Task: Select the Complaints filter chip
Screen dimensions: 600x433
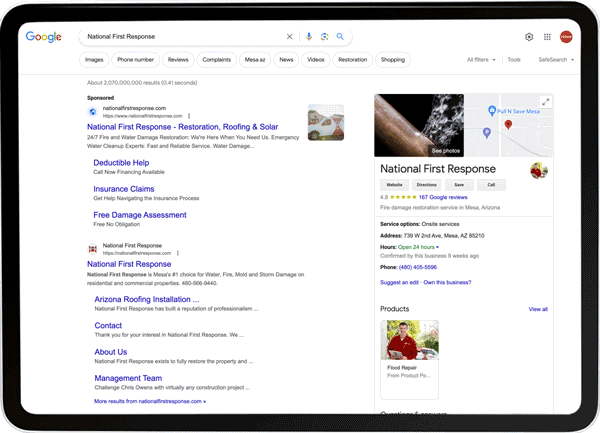Action: (x=217, y=60)
